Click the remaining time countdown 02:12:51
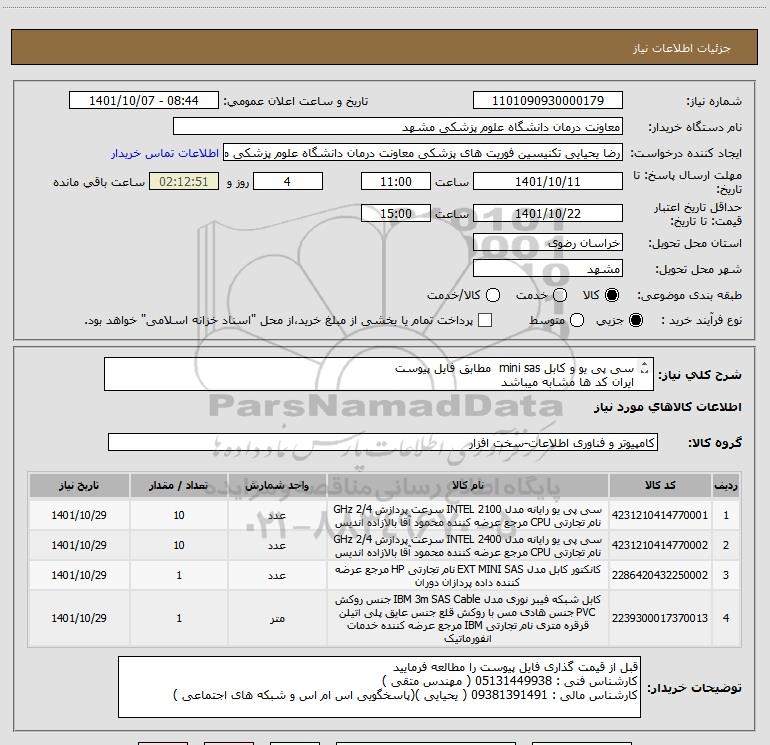The image size is (770, 745). tap(184, 181)
